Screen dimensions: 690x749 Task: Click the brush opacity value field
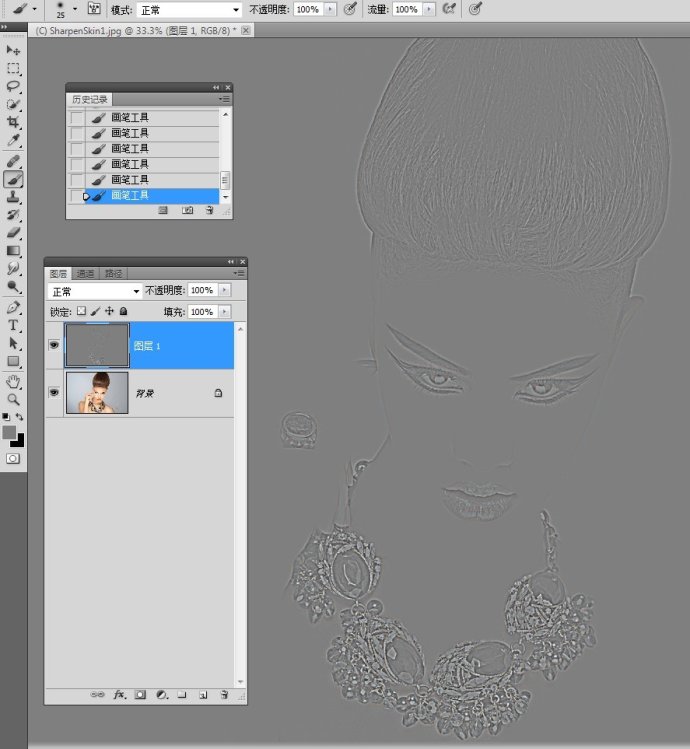click(x=308, y=9)
